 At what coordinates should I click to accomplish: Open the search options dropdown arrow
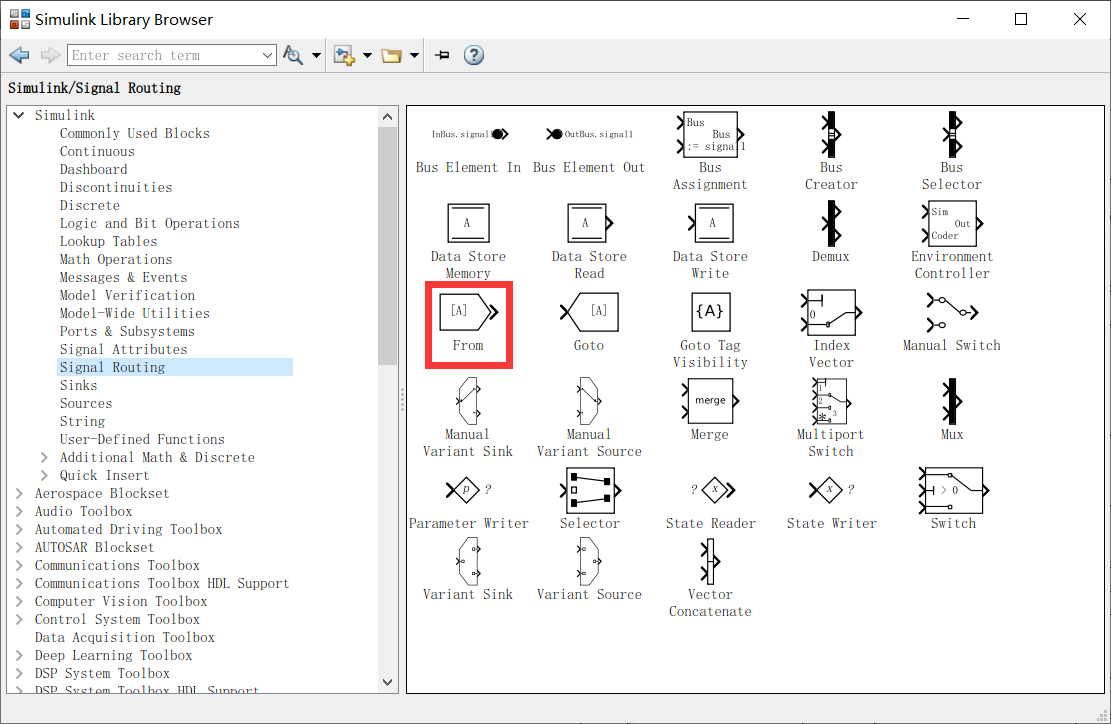316,55
